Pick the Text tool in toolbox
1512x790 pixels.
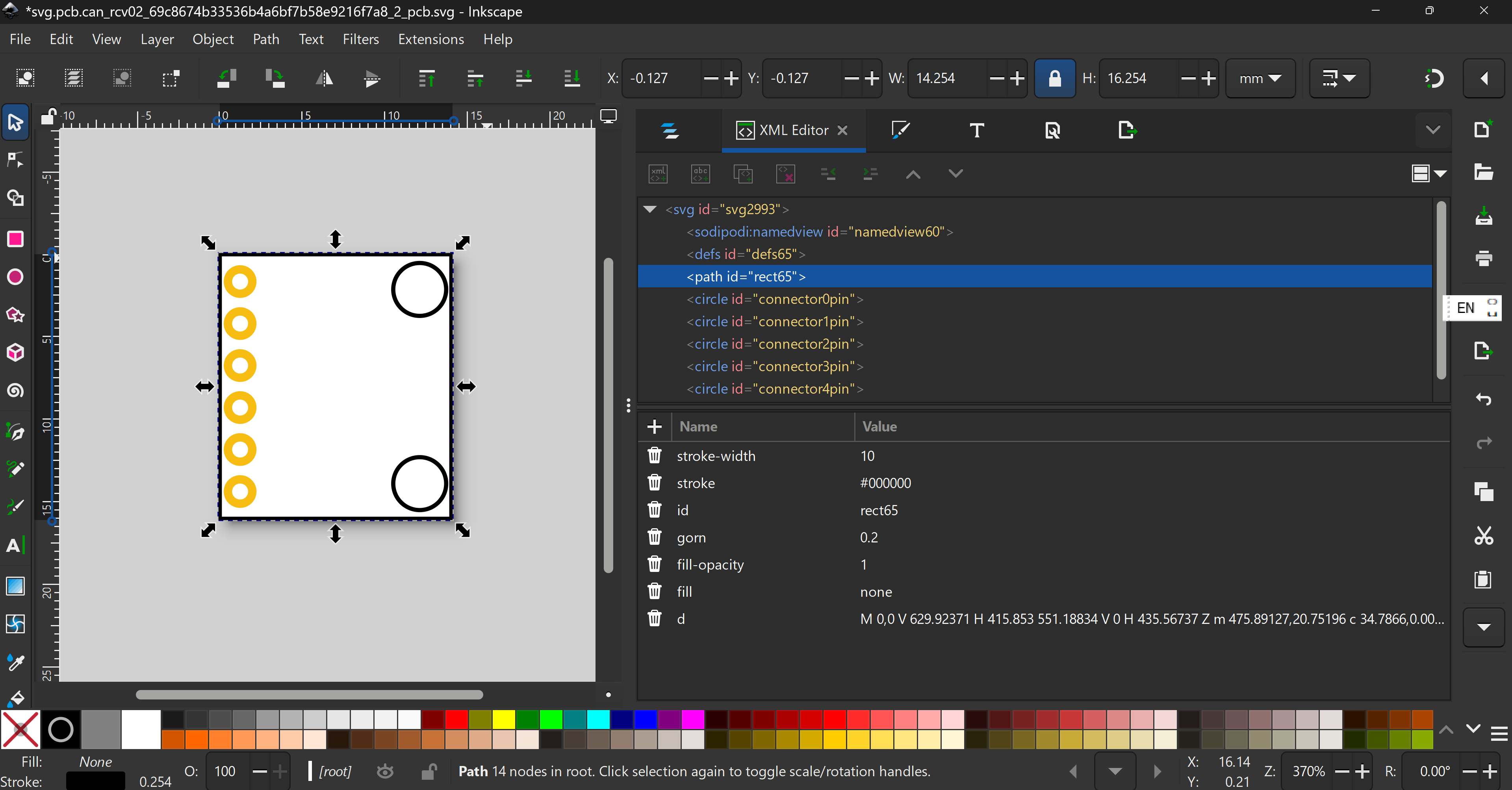pyautogui.click(x=15, y=546)
